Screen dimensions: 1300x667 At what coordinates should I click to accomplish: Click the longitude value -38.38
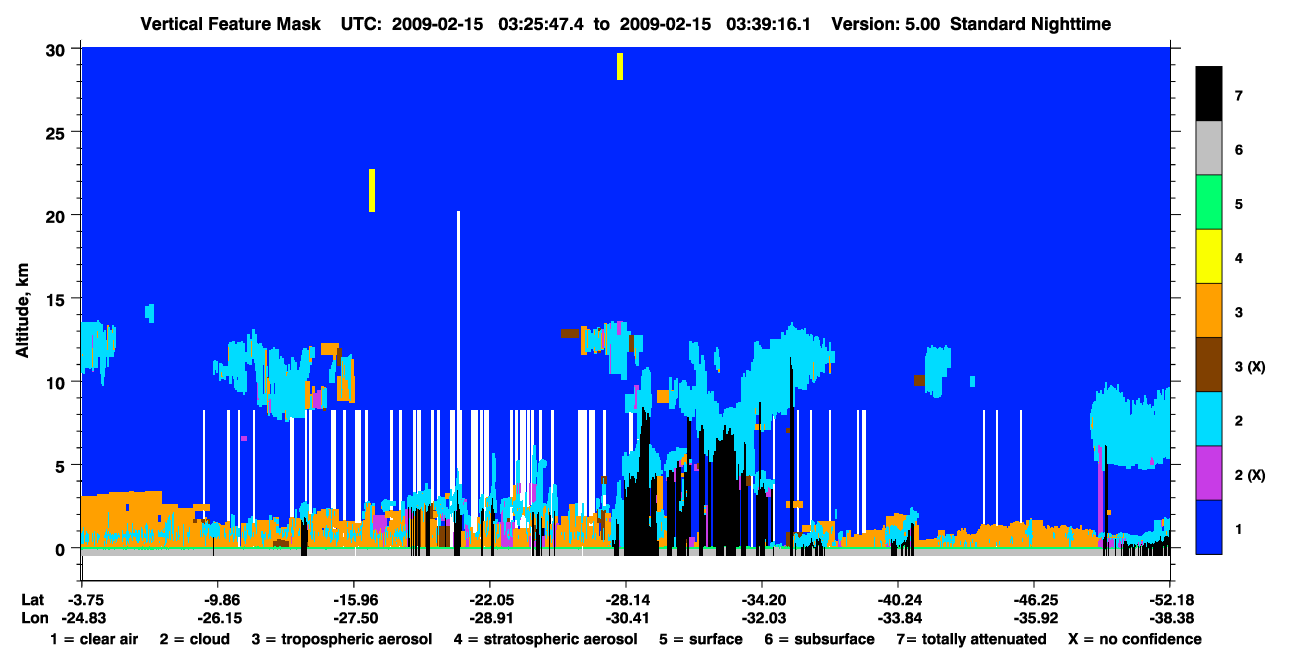tap(1169, 618)
